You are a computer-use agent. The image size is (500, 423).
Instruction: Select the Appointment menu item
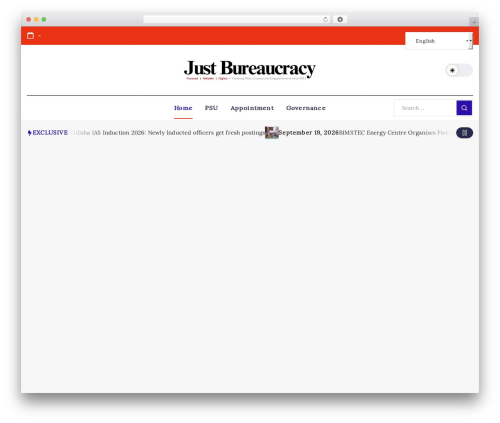252,108
